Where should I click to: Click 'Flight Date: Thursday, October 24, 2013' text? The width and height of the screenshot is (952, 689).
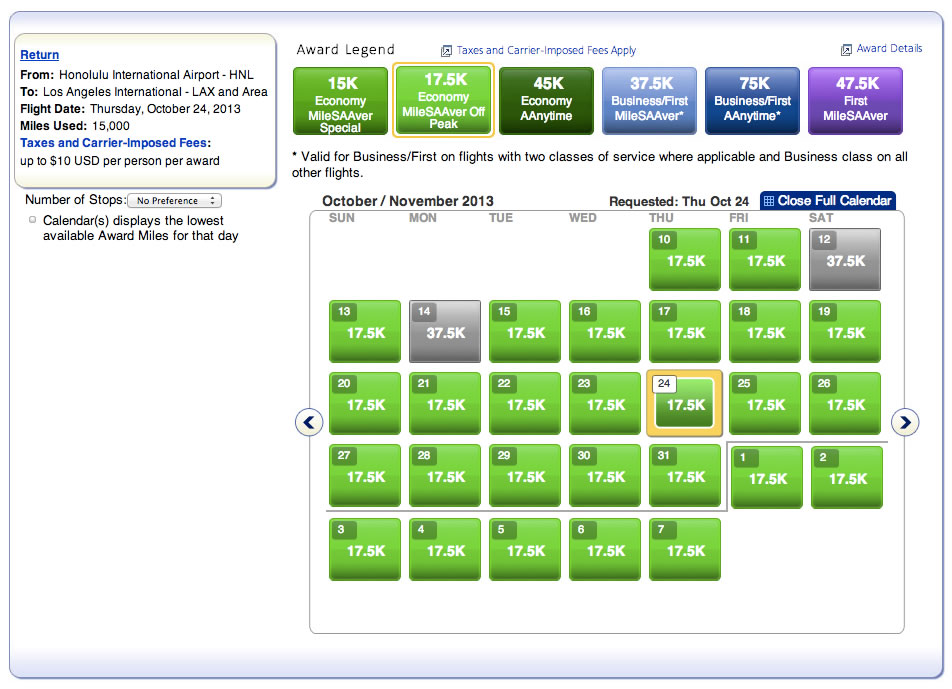[x=131, y=109]
